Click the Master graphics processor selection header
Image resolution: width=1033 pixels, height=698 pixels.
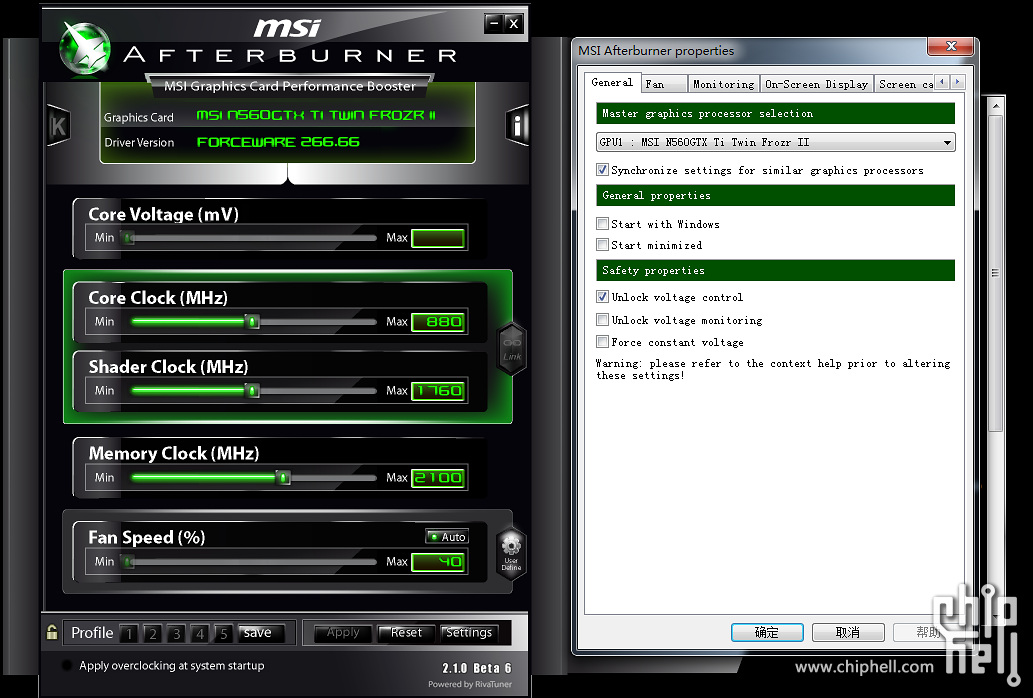click(775, 113)
